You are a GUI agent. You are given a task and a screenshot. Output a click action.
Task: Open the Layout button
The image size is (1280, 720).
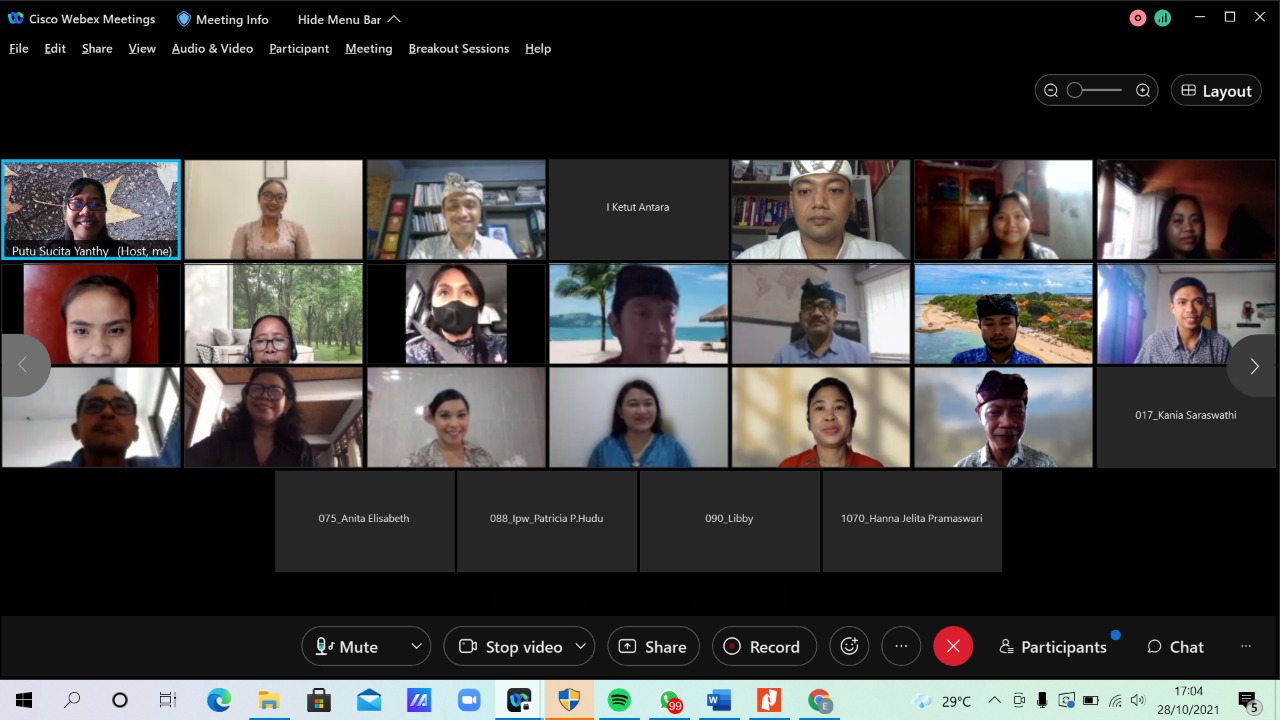tap(1216, 91)
